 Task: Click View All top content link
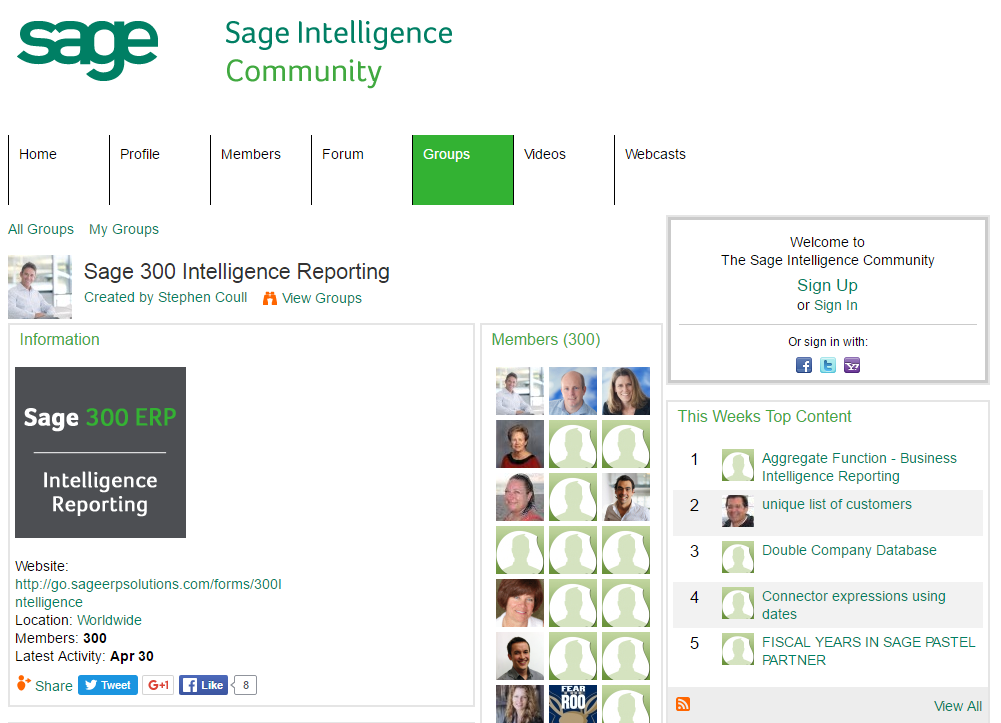point(958,706)
